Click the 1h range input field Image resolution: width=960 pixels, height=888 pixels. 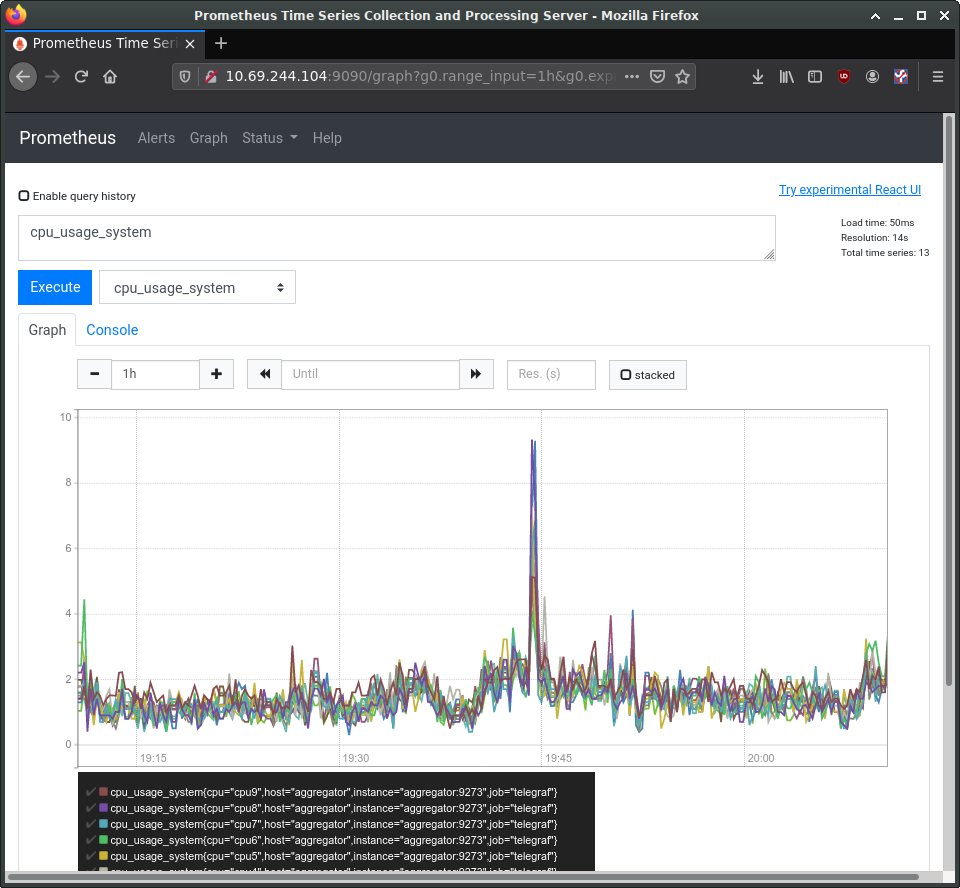[x=156, y=374]
